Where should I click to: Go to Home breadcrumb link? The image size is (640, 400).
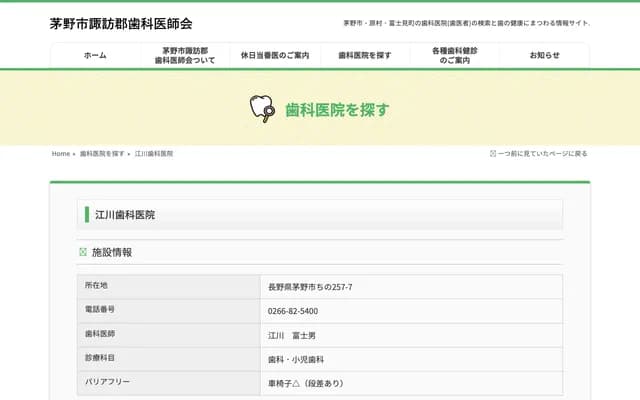click(x=61, y=153)
